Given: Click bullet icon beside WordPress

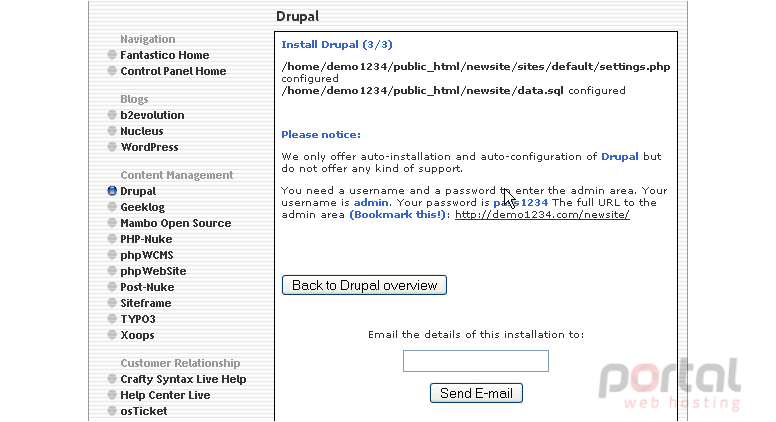Looking at the screenshot, I should (x=112, y=147).
